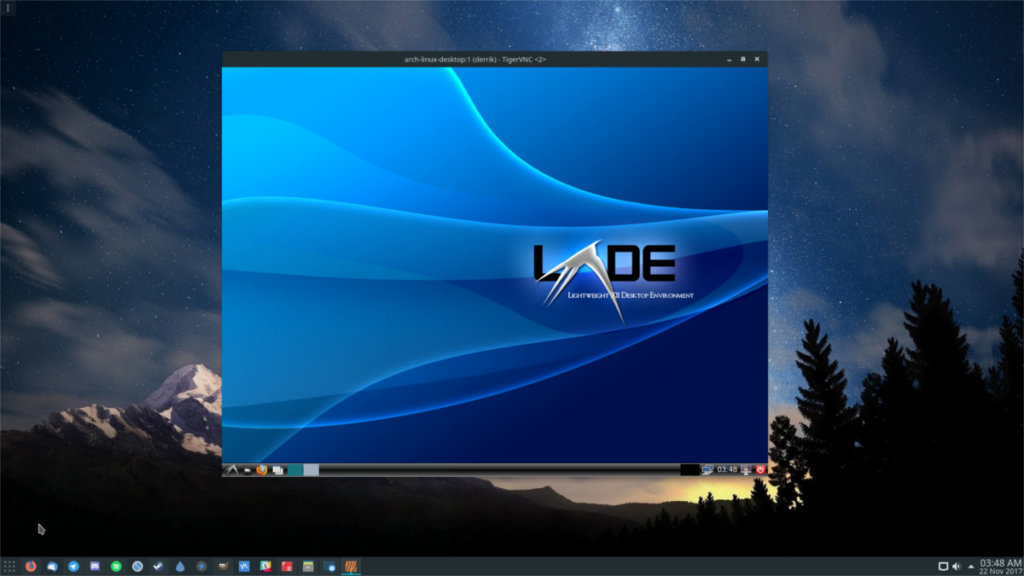Click the Deluge water-drop icon on the taskbar
Screen dimensions: 1024x576
[182, 566]
